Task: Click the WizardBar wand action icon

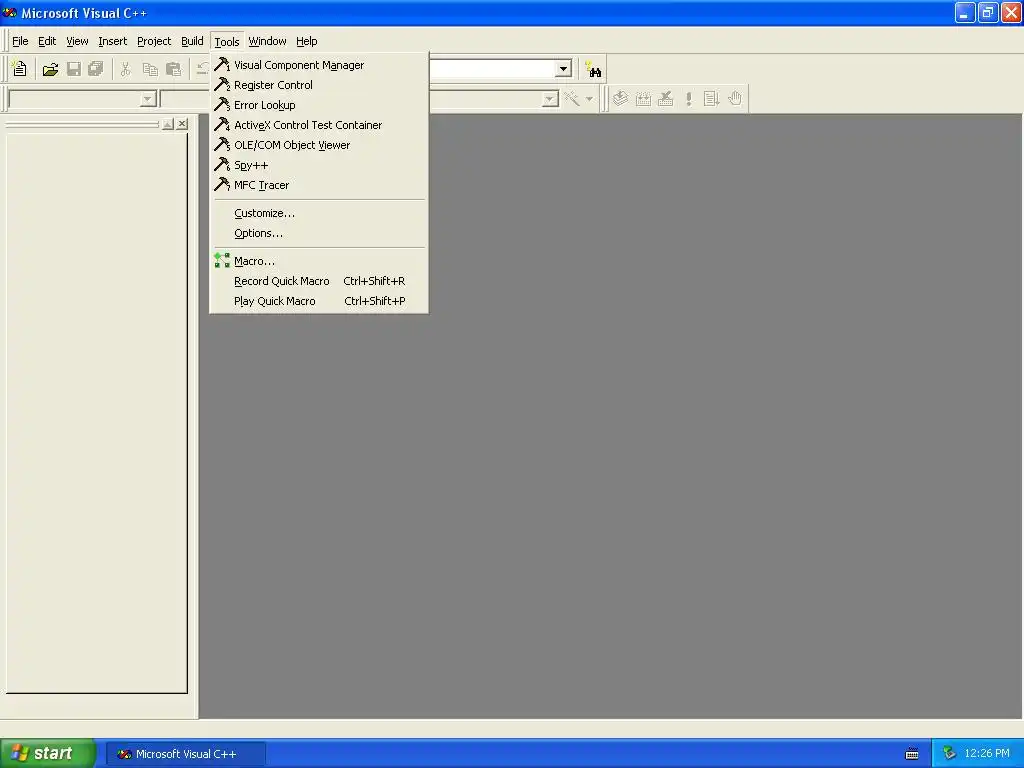Action: point(571,99)
